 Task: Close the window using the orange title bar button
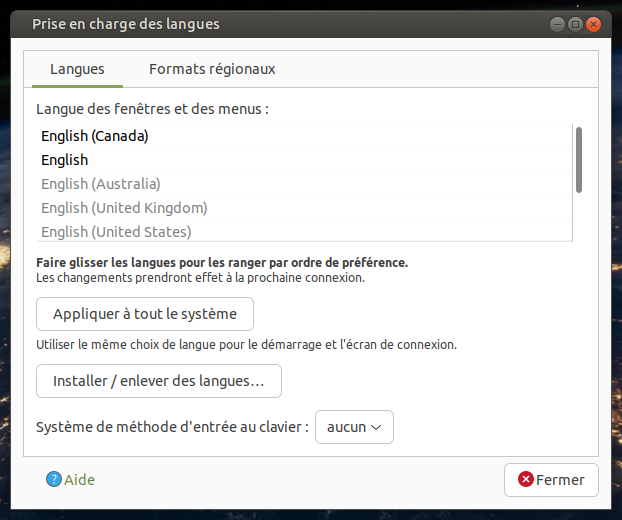coord(594,24)
